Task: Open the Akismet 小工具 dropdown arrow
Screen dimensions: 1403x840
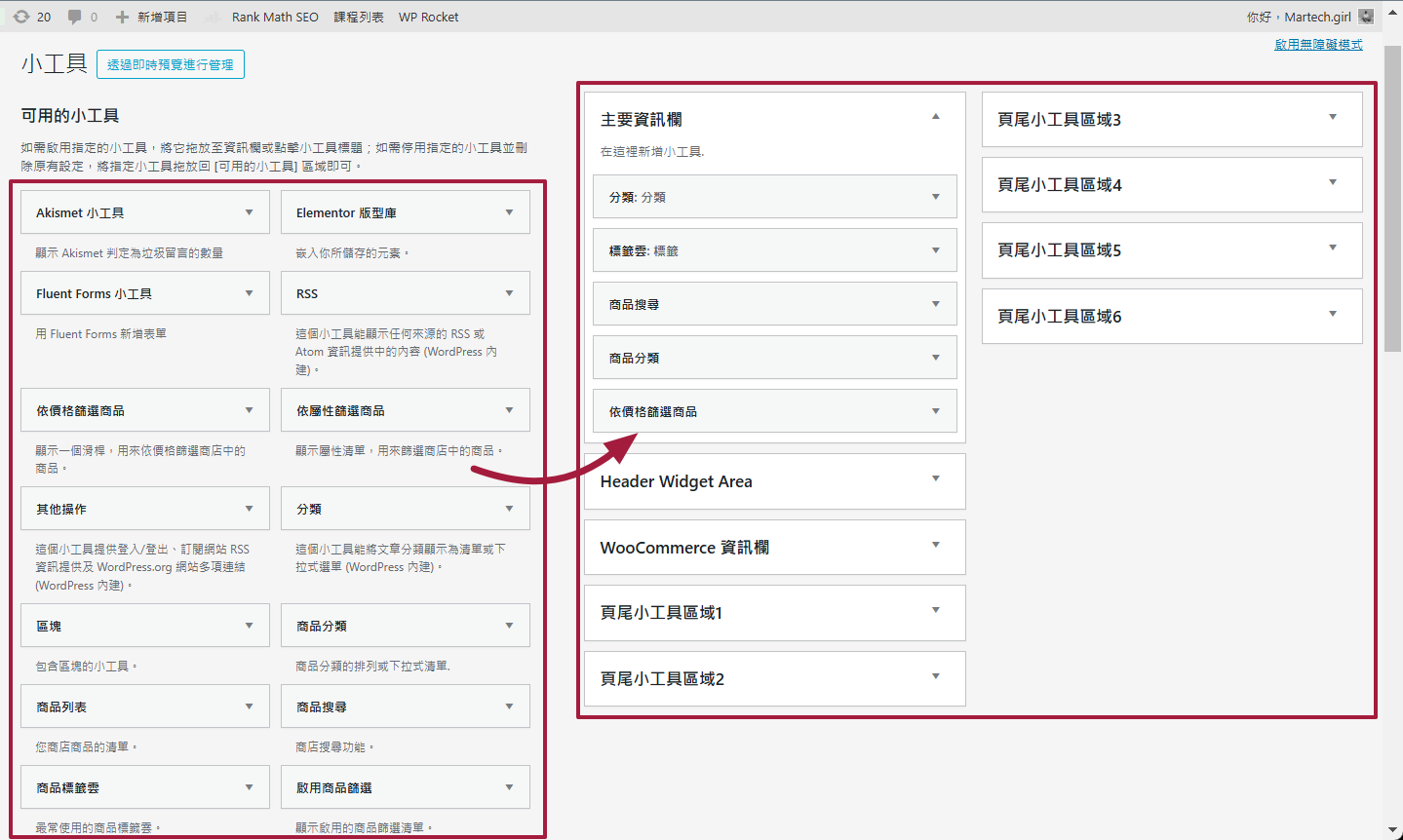Action: 249,212
